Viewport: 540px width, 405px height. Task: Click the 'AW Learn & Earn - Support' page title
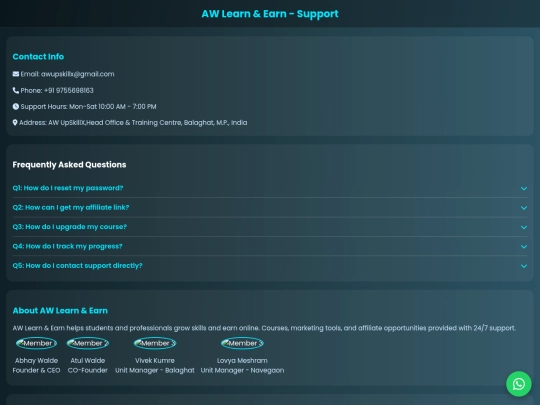pyautogui.click(x=270, y=14)
